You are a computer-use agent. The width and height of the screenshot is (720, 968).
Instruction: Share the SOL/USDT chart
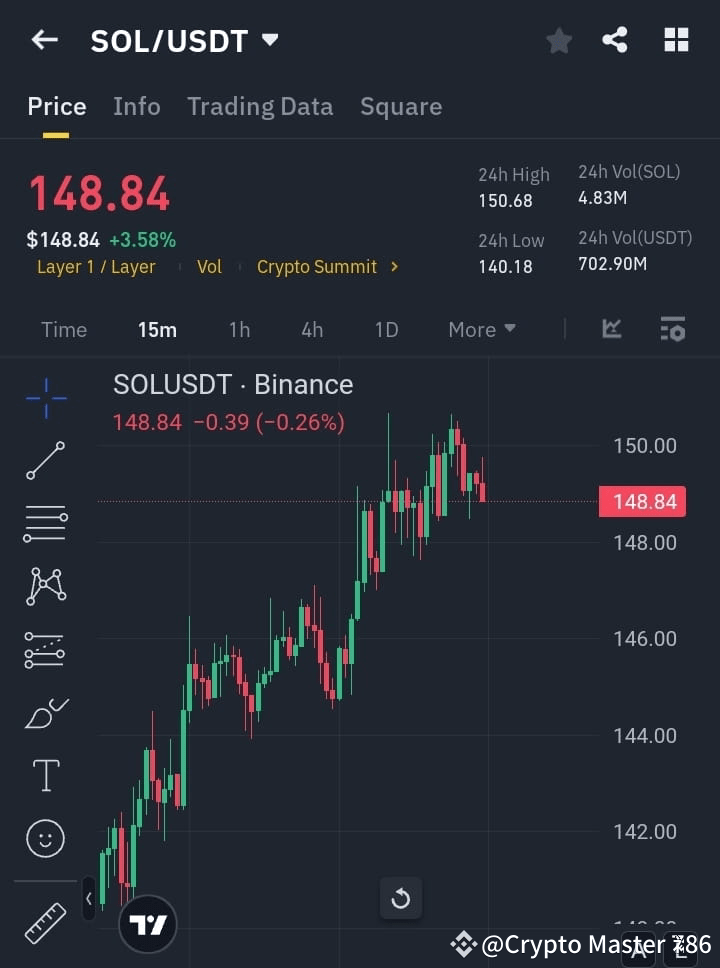[x=615, y=40]
